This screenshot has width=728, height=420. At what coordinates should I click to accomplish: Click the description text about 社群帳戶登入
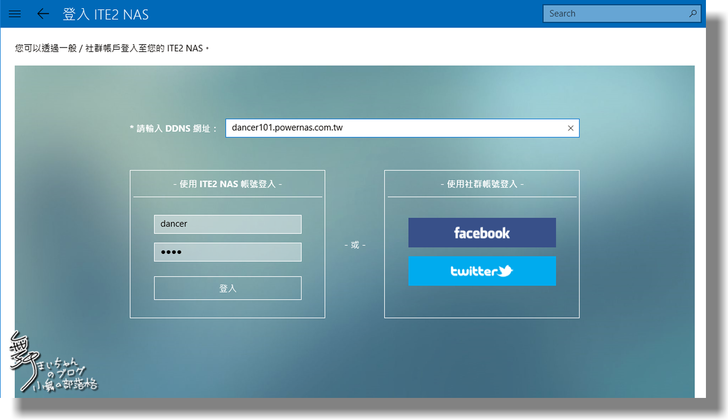tap(111, 48)
